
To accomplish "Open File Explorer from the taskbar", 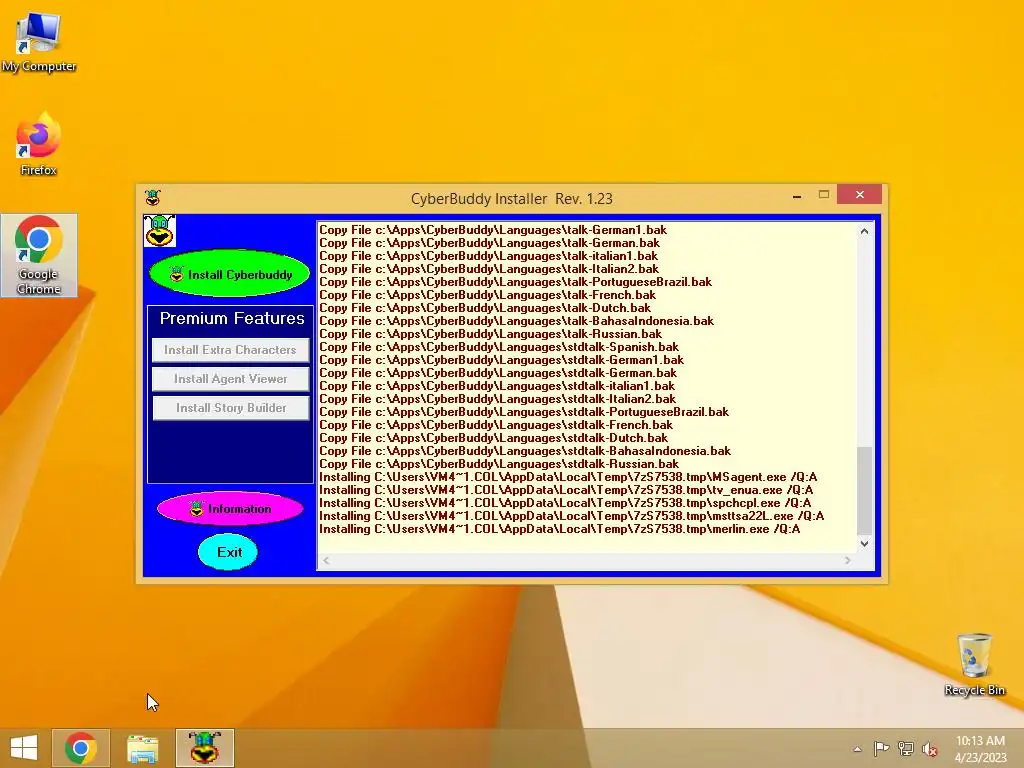I will pos(142,748).
